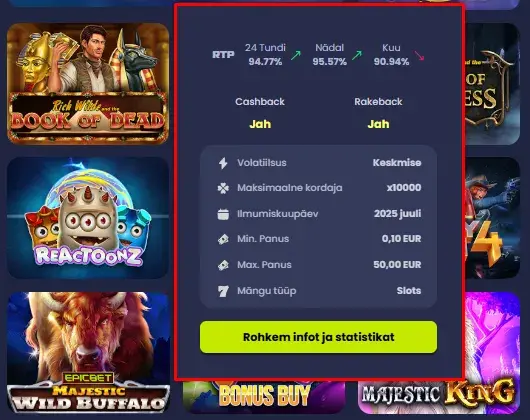
Task: Click the green arrow next to 24 Tundi RTP
Action: click(296, 55)
